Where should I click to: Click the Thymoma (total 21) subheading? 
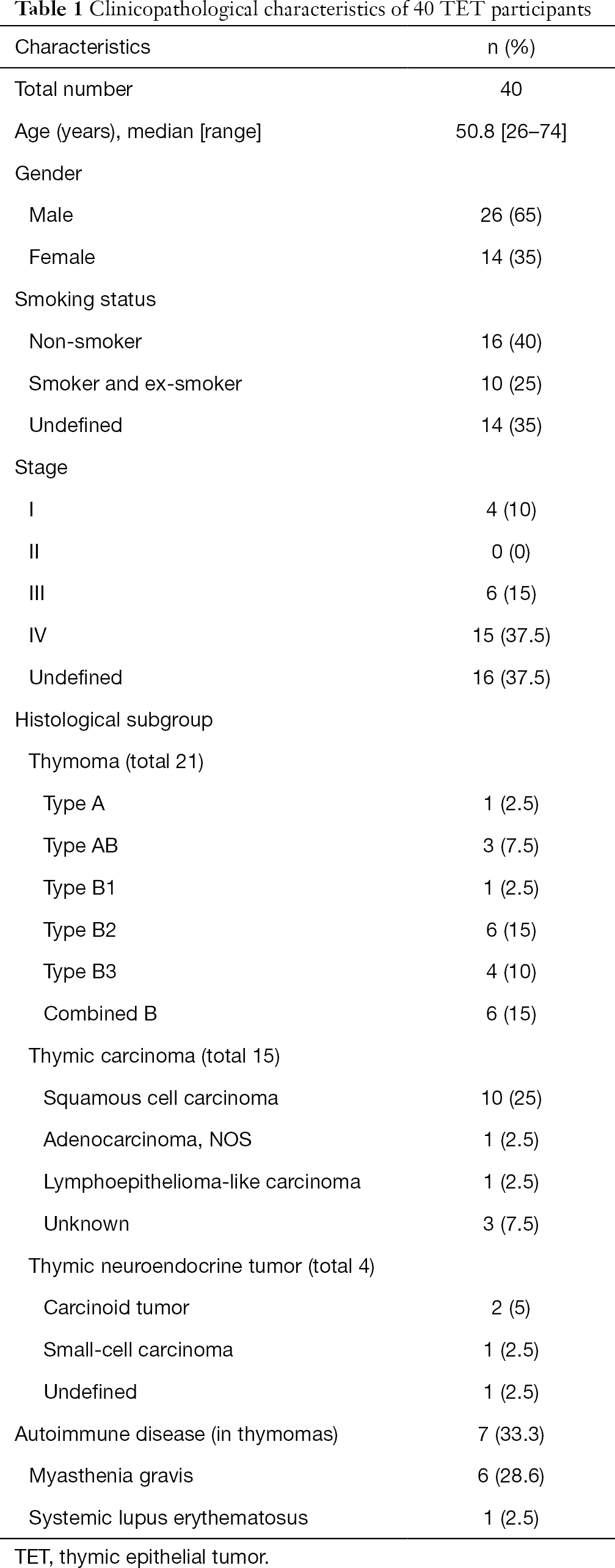pos(116,761)
